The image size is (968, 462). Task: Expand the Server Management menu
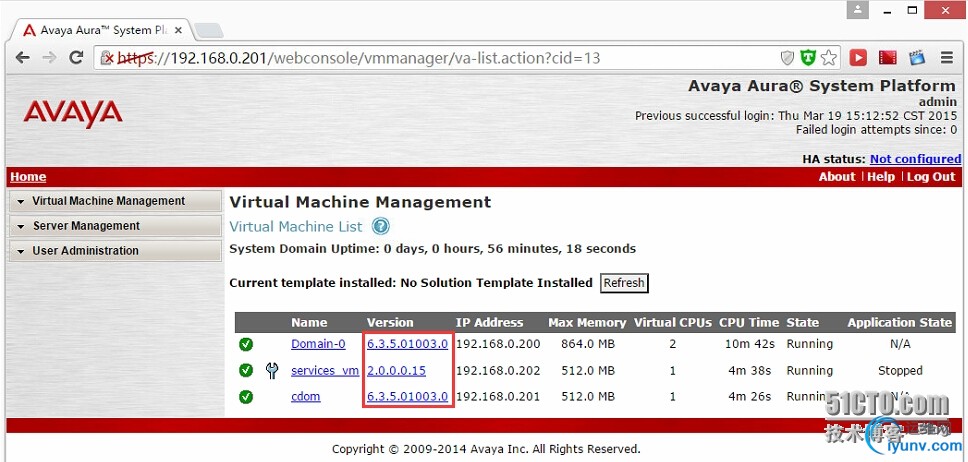point(115,226)
